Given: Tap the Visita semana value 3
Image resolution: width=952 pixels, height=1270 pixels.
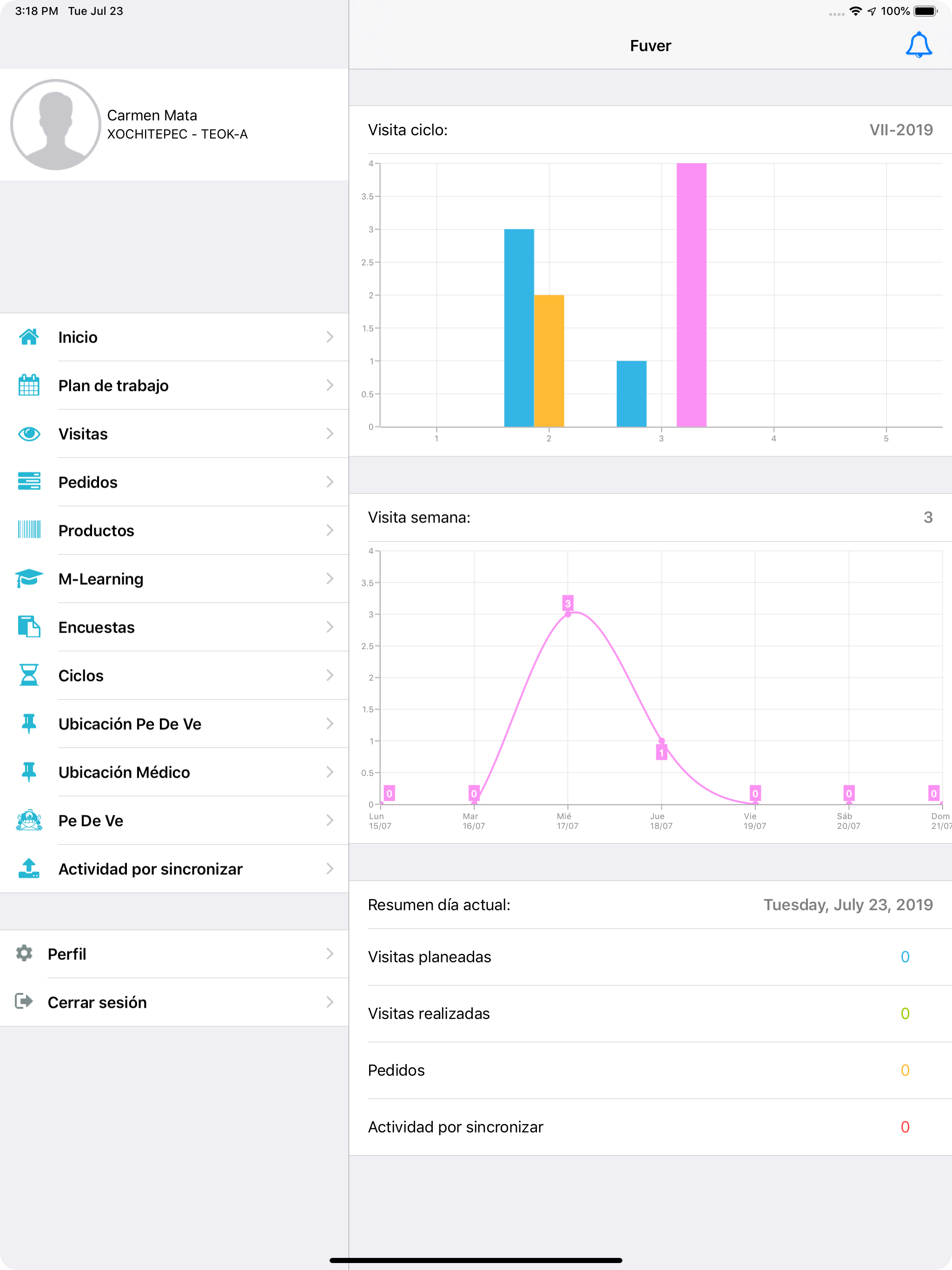Looking at the screenshot, I should 928,517.
